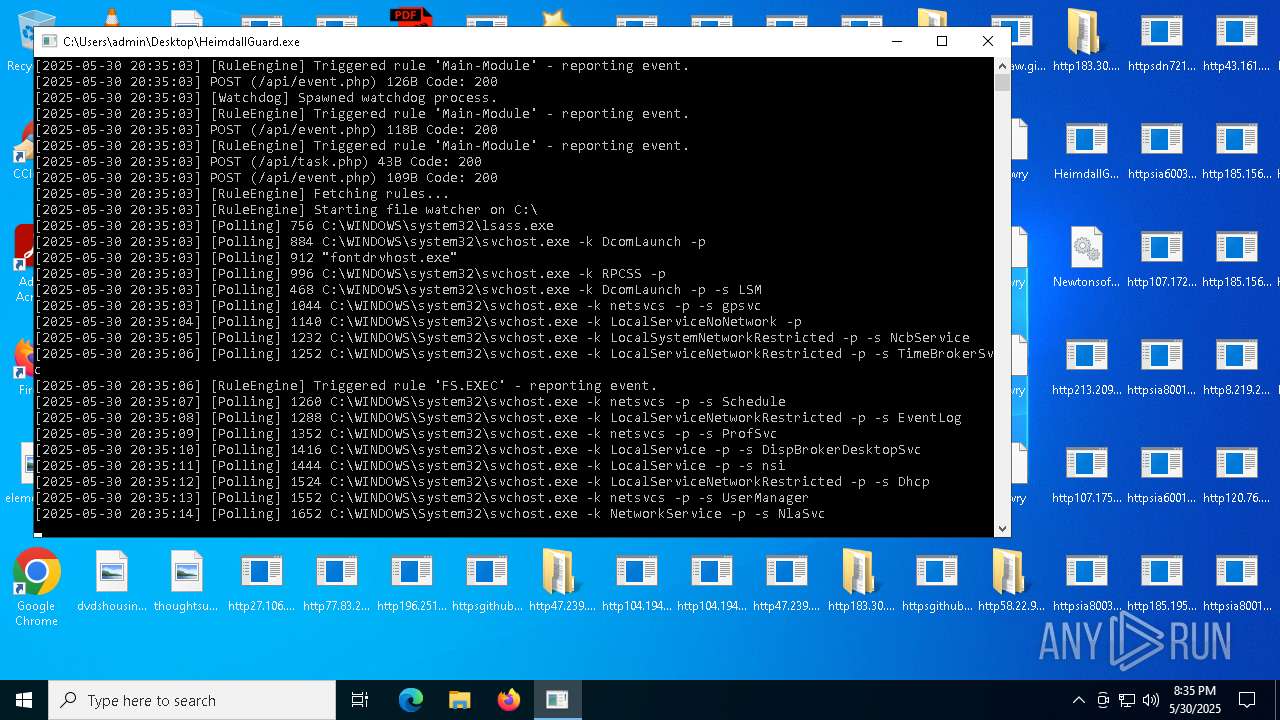Viewport: 1280px width, 720px height.
Task: Click the polling line for EventLog 1280
Action: coord(498,418)
